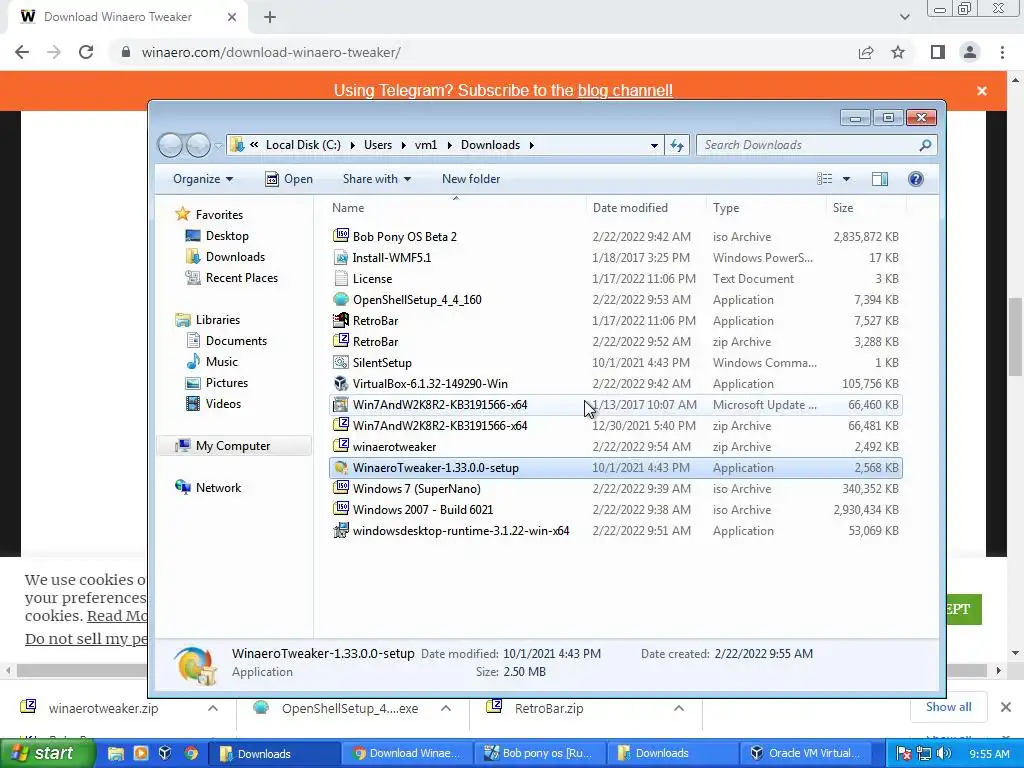Close the Download Winaero Tweaker tab

tap(232, 17)
